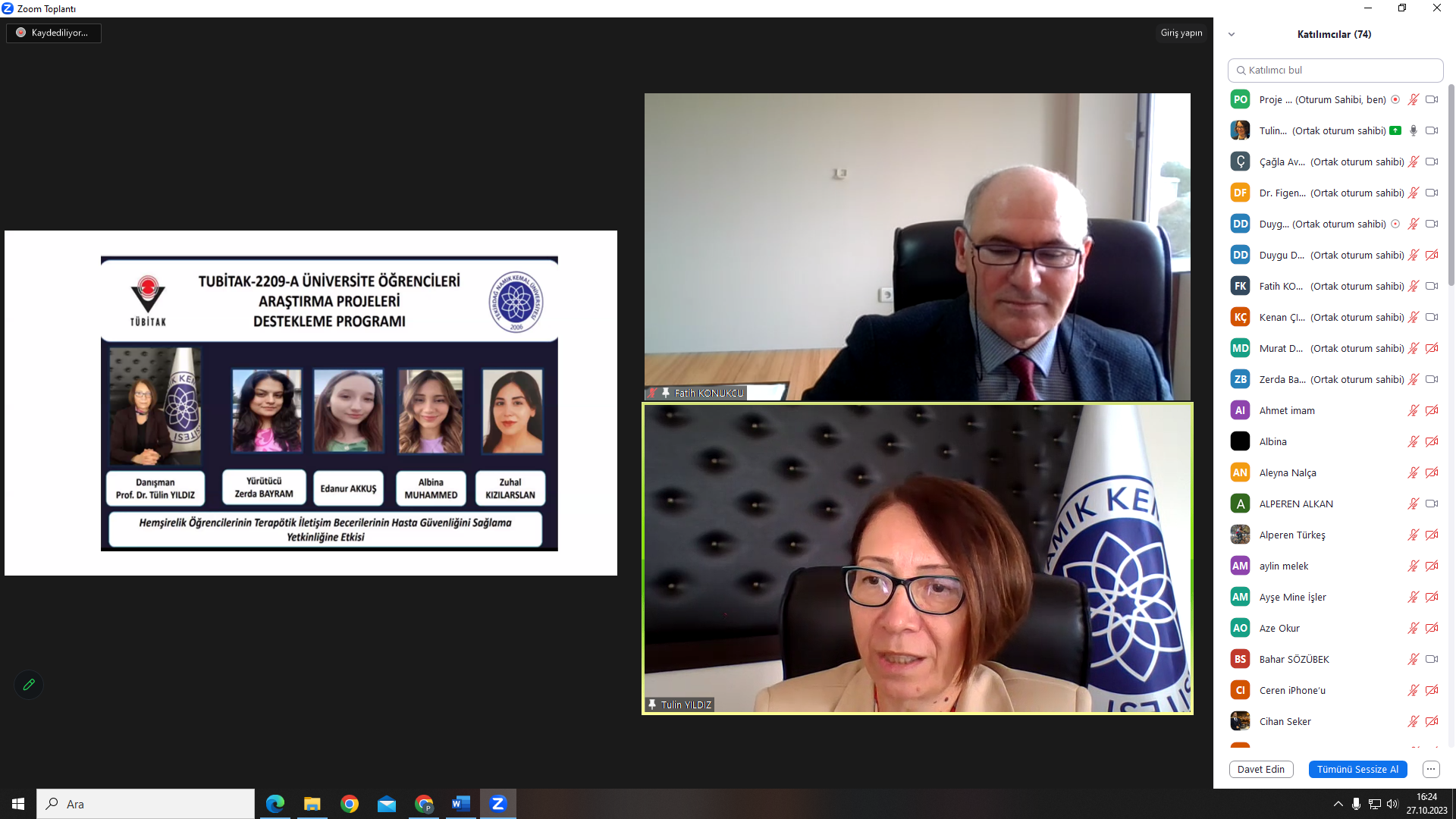
Task: Click the muted mic on Fatih KONUKCU's video
Action: coord(652,393)
